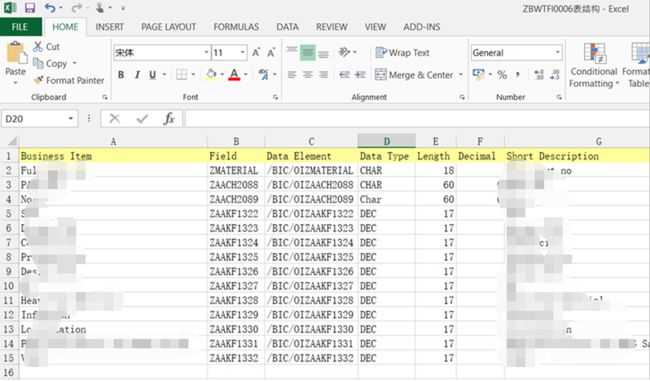Viewport: 650px width, 382px height.
Task: Switch to the VIEW tab
Action: (x=375, y=27)
